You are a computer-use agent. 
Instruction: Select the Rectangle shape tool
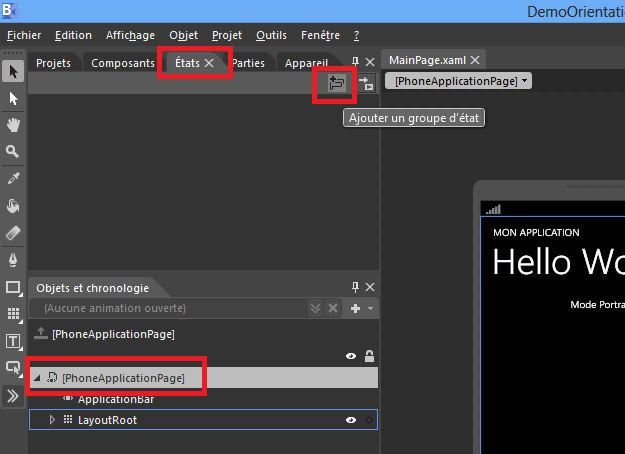(14, 287)
